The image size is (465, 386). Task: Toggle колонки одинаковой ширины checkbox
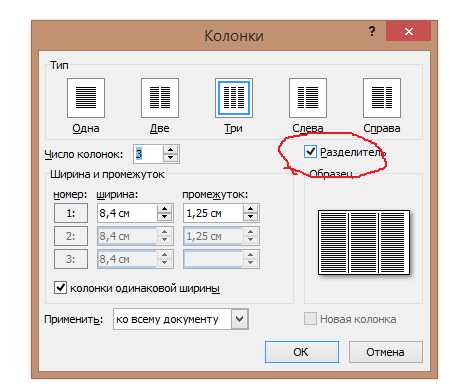60,287
